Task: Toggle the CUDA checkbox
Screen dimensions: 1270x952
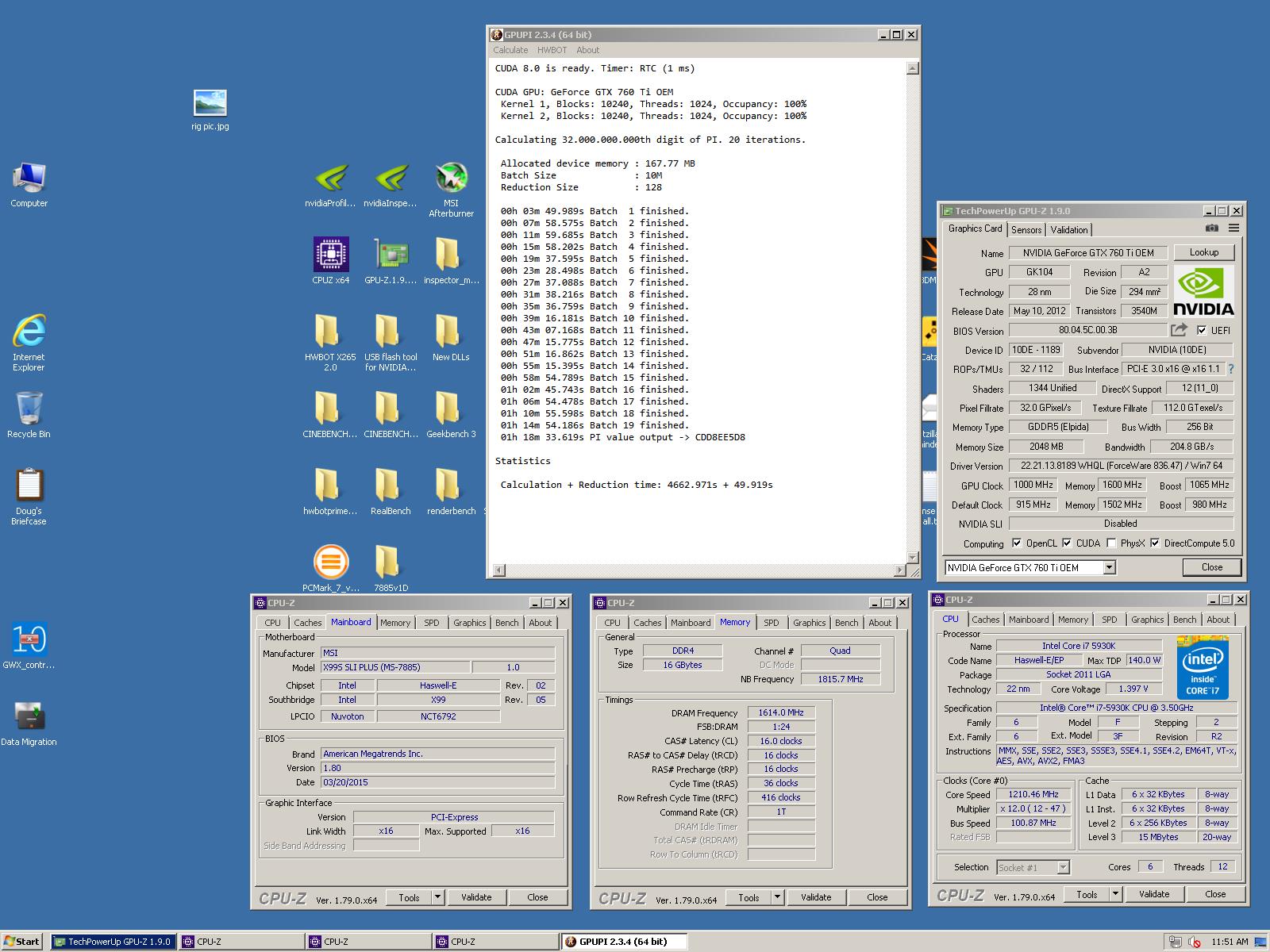Action: [x=1067, y=543]
